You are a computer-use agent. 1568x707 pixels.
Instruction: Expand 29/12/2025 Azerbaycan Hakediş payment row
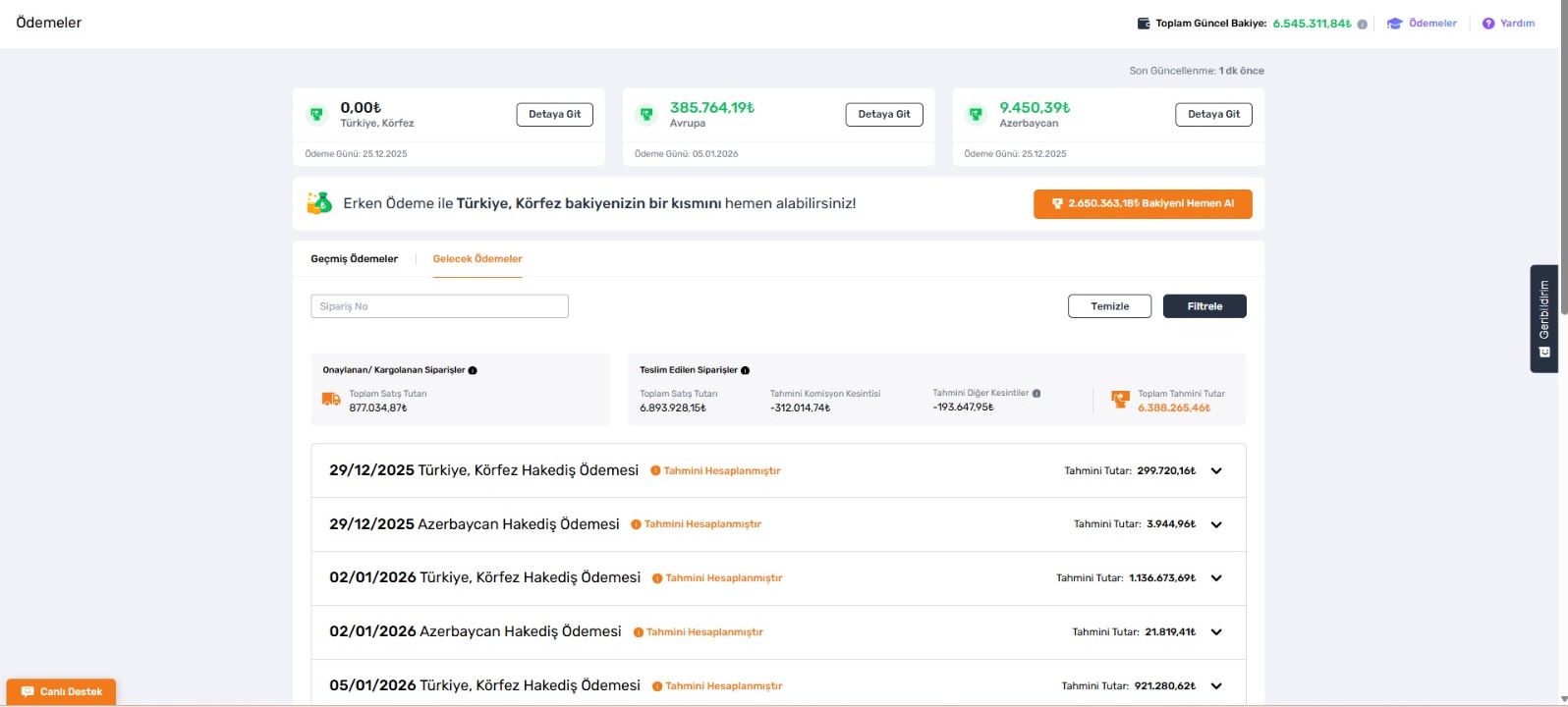(1216, 524)
